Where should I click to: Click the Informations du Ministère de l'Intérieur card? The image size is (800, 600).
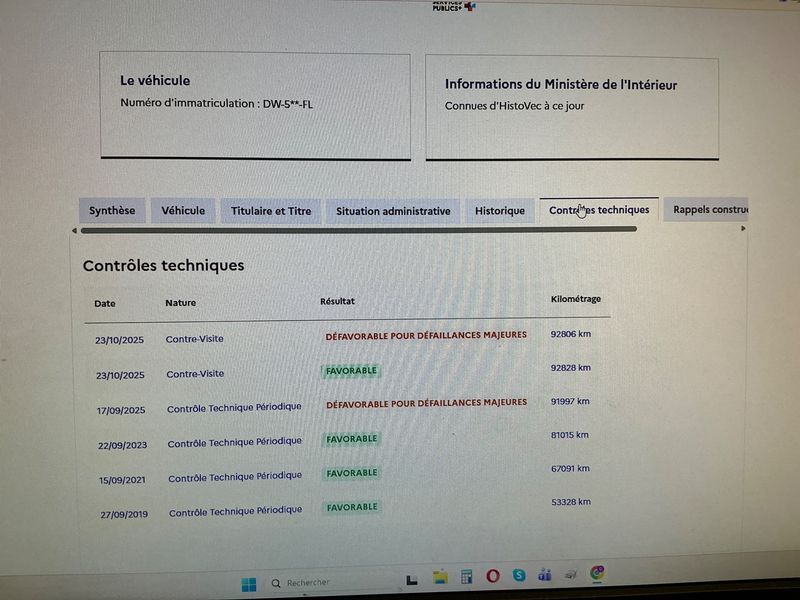click(572, 108)
